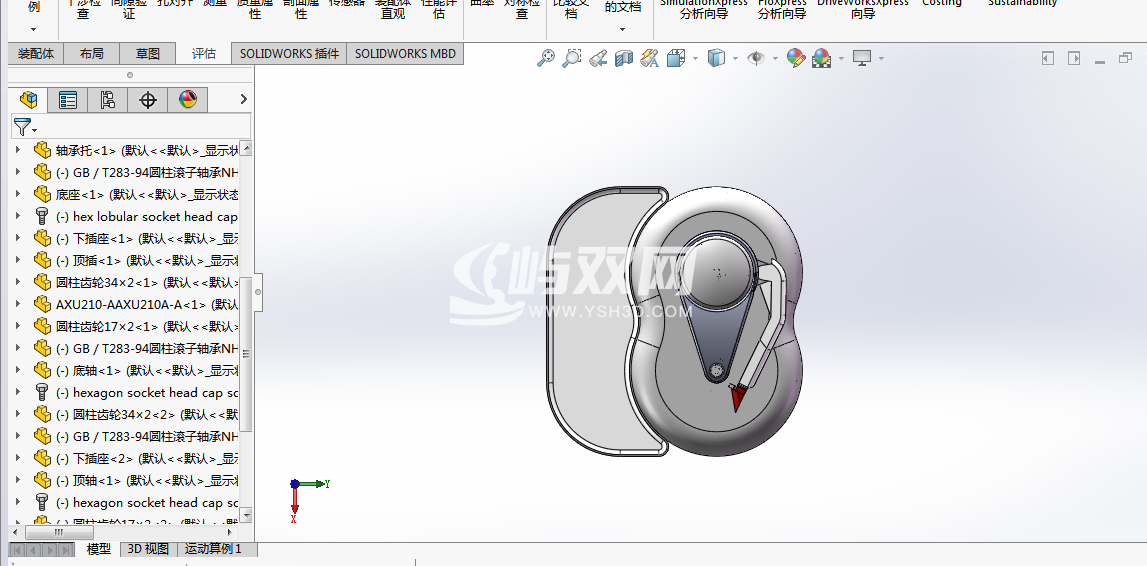
Task: Switch to the 草图 tab
Action: 148,53
